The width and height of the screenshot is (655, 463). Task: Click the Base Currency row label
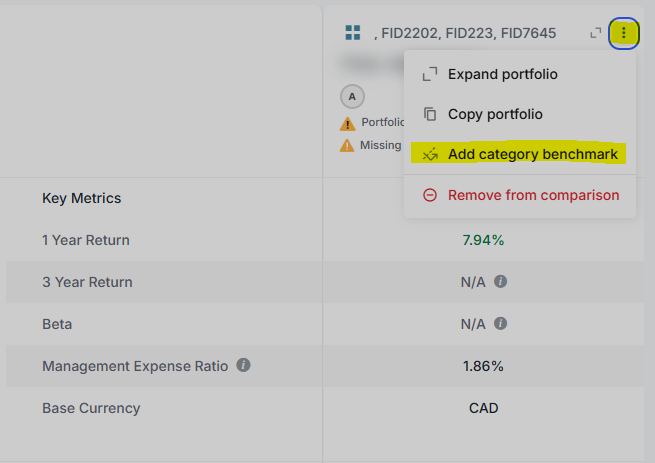click(91, 408)
